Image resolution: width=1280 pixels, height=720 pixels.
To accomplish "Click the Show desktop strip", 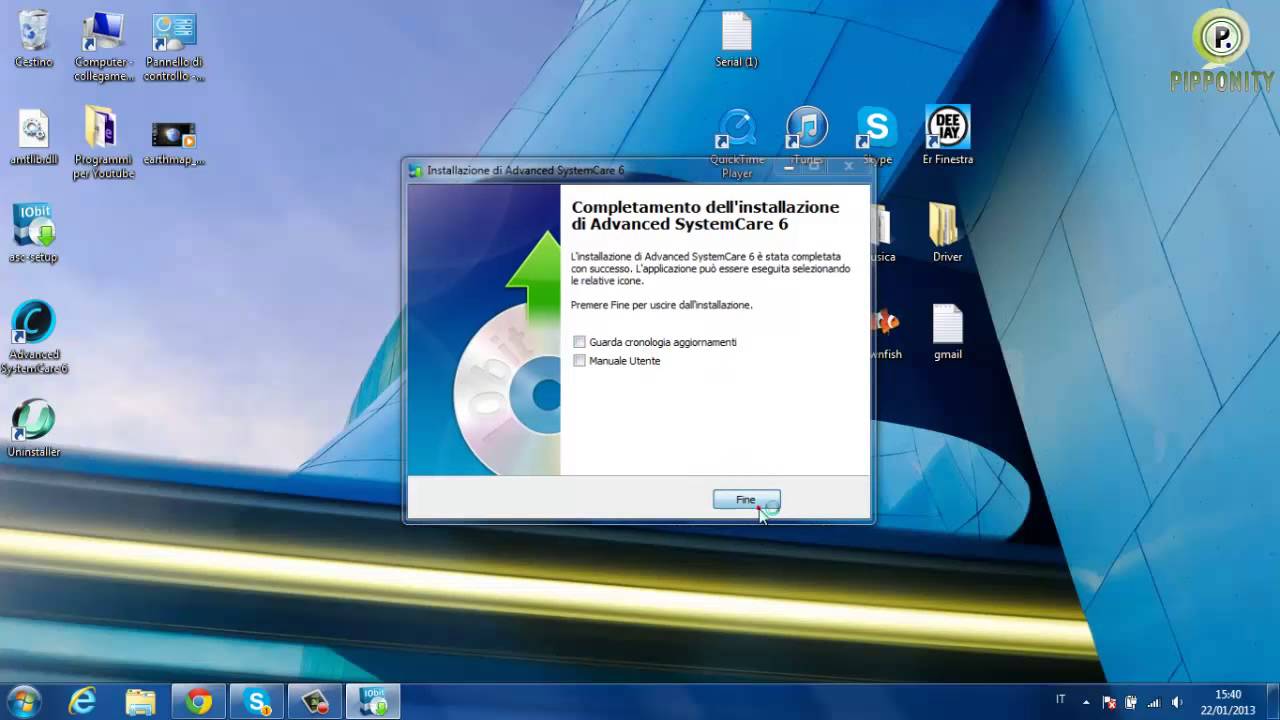I will point(1273,702).
